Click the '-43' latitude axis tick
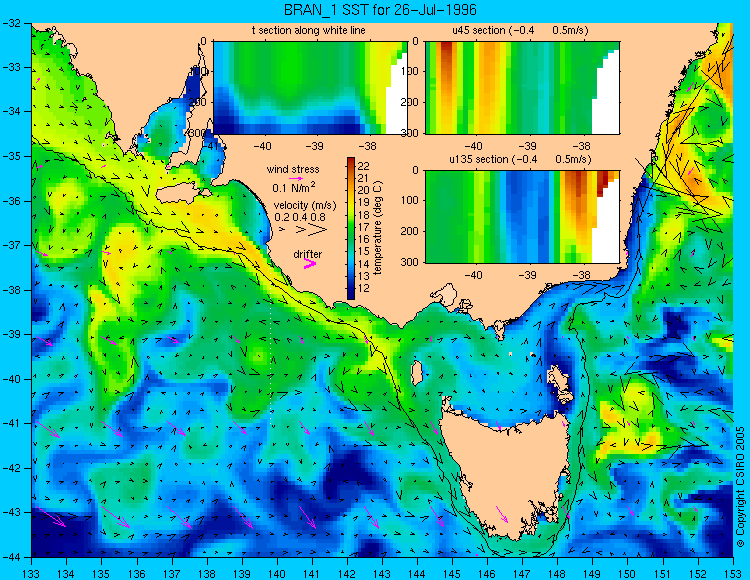750x580 pixels. click(x=11, y=513)
